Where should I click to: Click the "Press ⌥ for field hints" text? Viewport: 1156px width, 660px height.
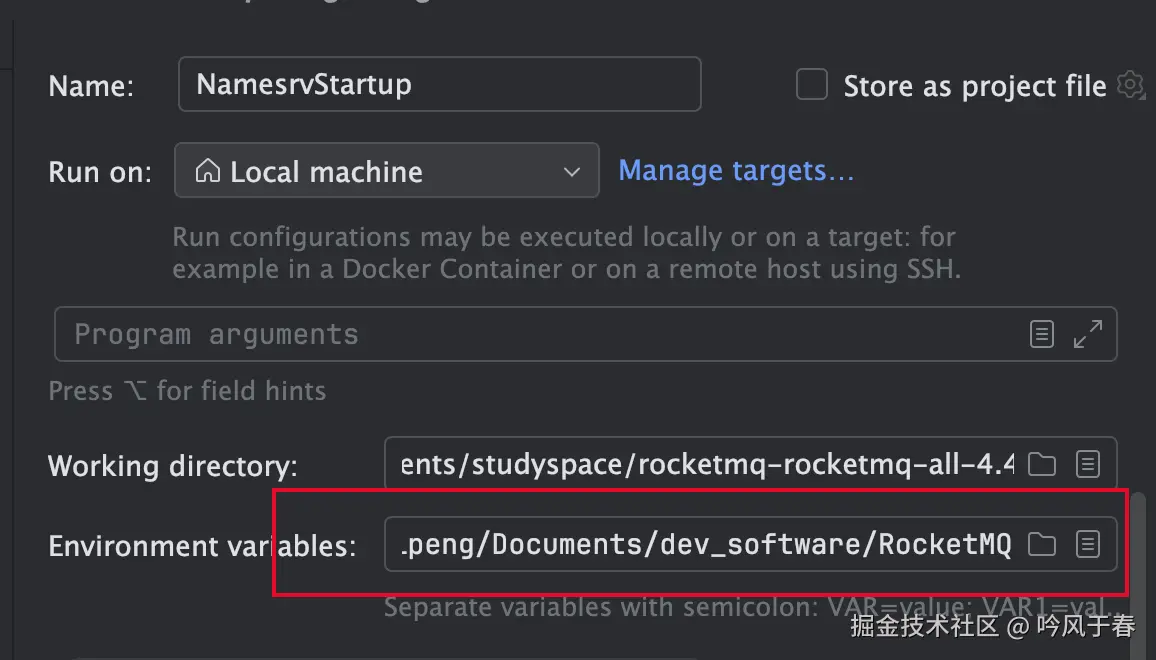[187, 390]
